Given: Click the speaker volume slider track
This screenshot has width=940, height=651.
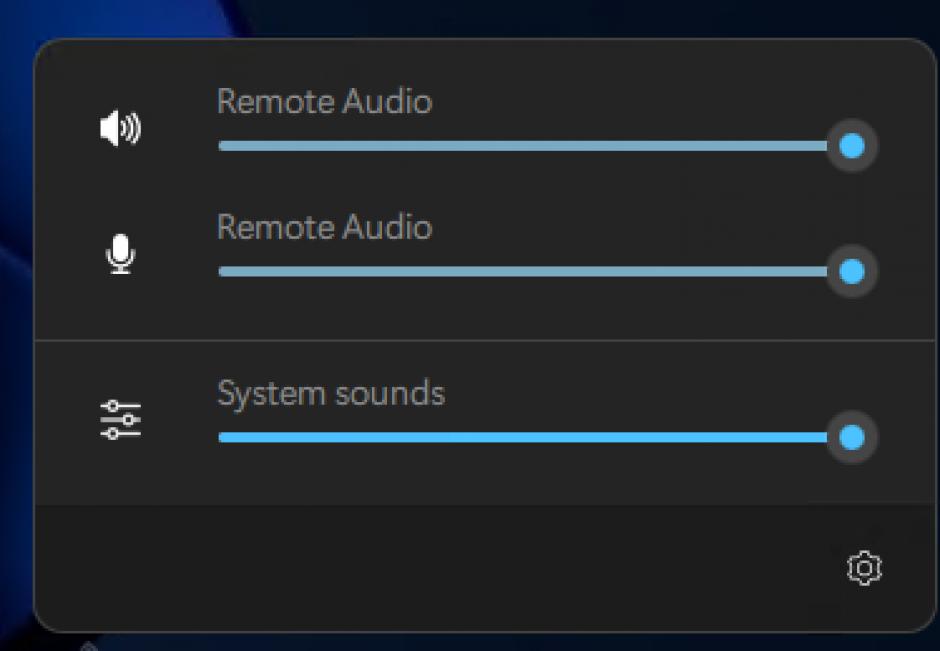Looking at the screenshot, I should point(520,146).
